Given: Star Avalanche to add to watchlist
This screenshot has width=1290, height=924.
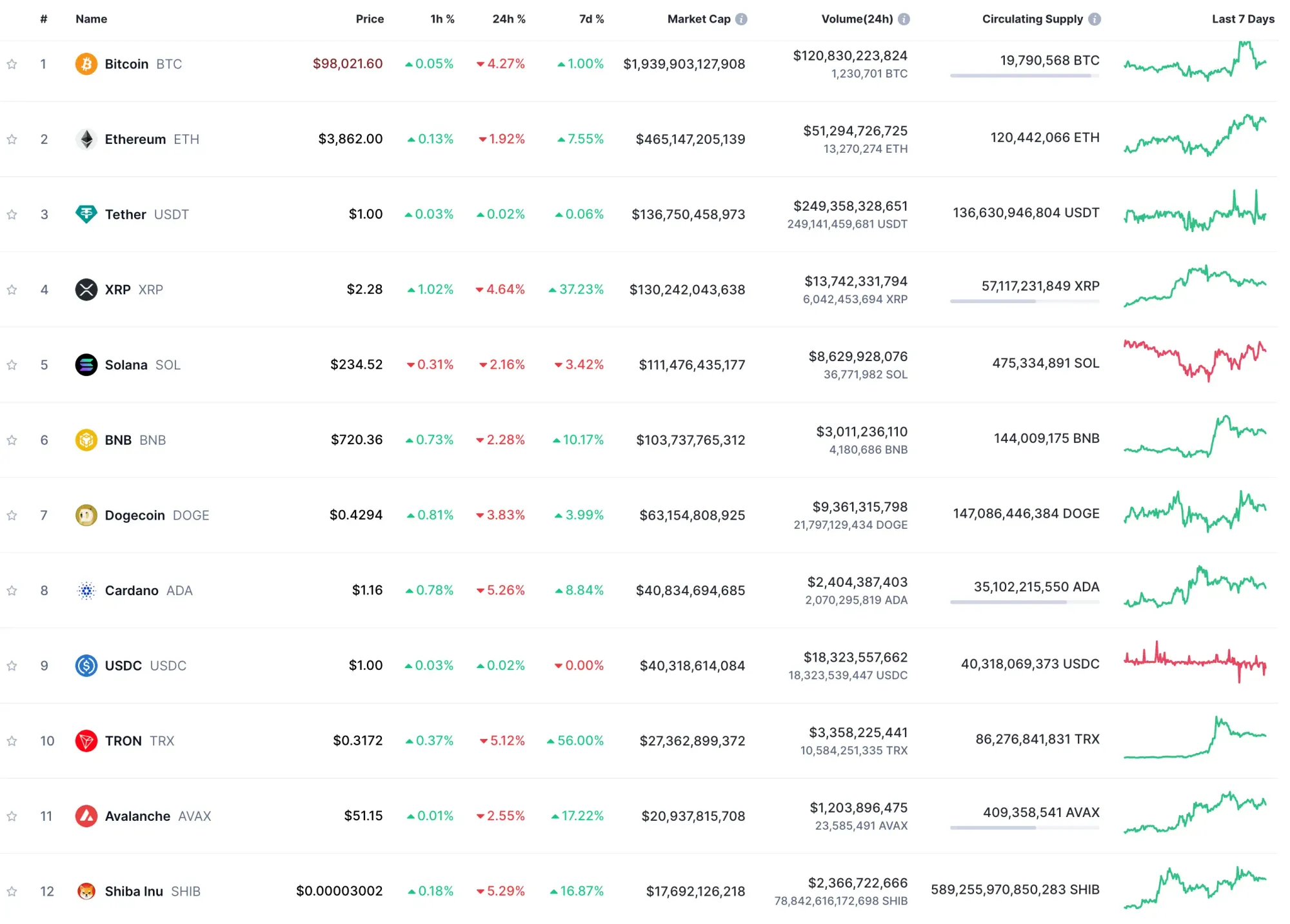Looking at the screenshot, I should point(12,816).
